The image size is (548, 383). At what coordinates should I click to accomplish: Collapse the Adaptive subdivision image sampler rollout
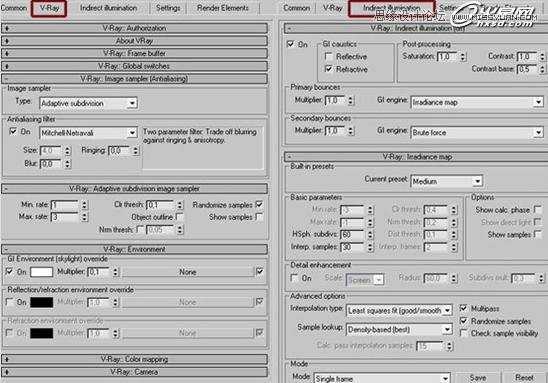(x=135, y=189)
